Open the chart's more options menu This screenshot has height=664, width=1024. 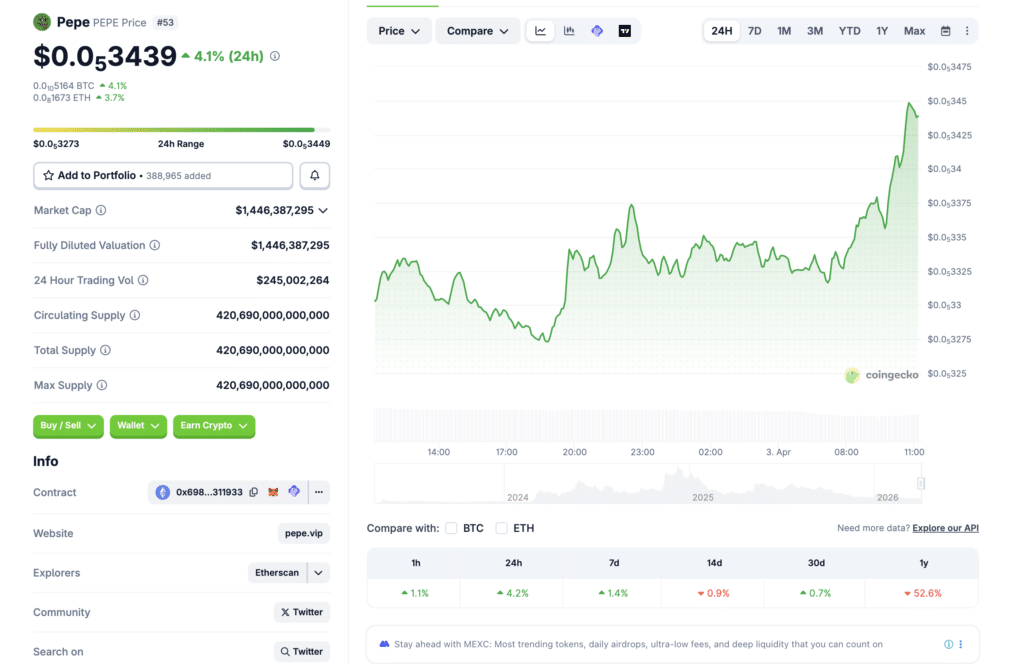click(967, 31)
